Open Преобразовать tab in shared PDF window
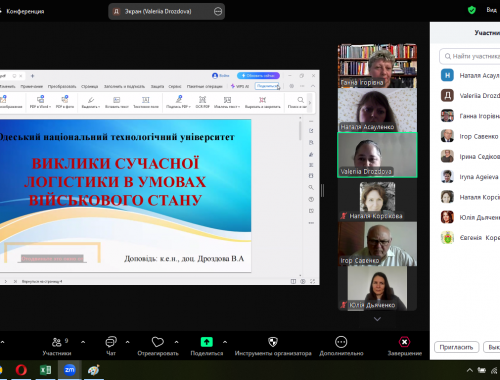This screenshot has height=380, width=500. tap(62, 86)
